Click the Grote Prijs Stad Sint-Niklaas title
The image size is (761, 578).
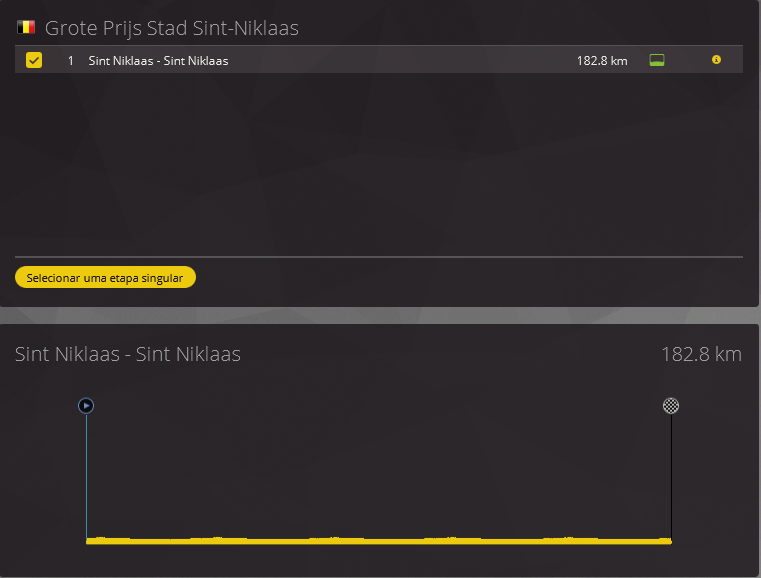pos(172,29)
